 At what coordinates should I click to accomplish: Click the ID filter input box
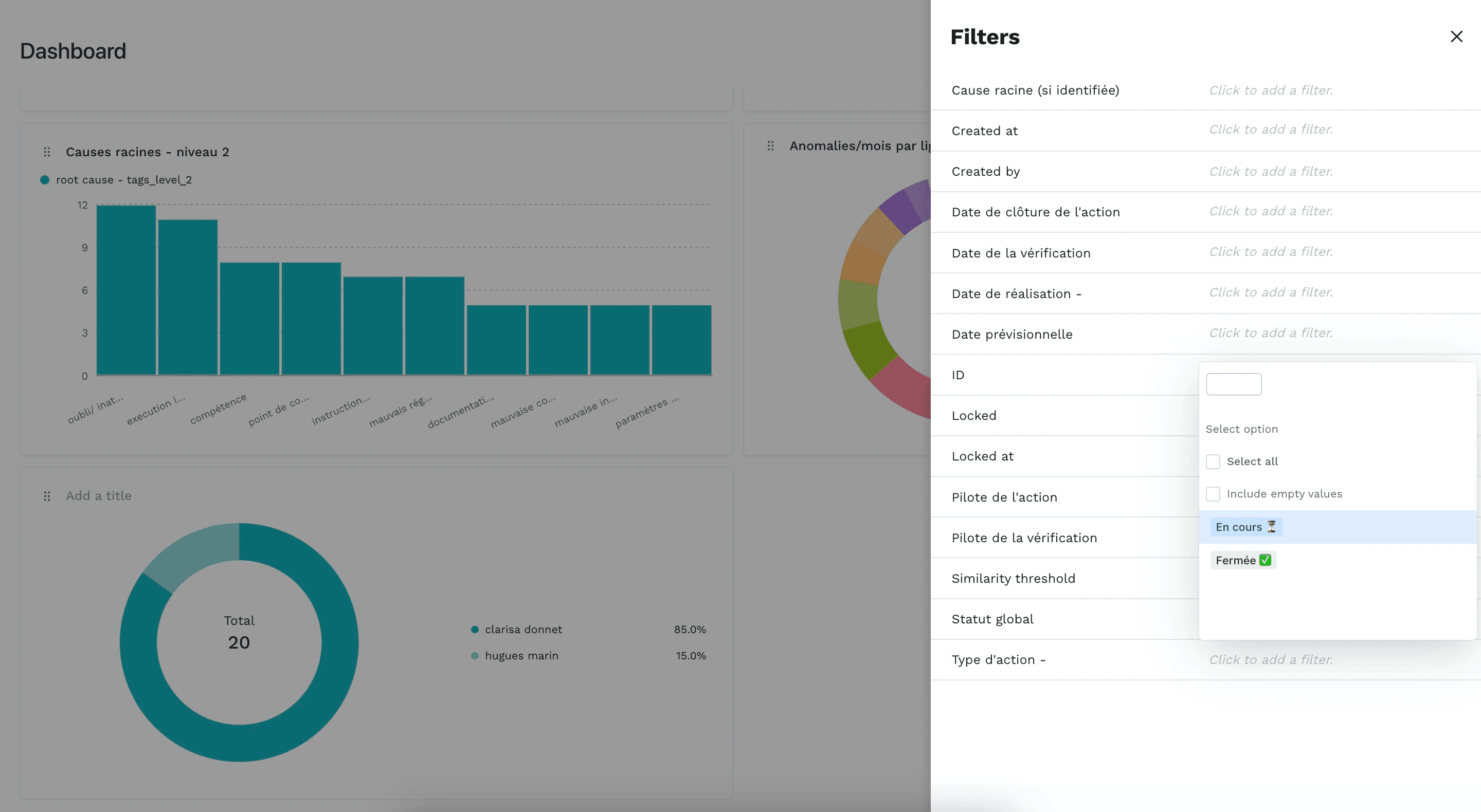(1233, 383)
